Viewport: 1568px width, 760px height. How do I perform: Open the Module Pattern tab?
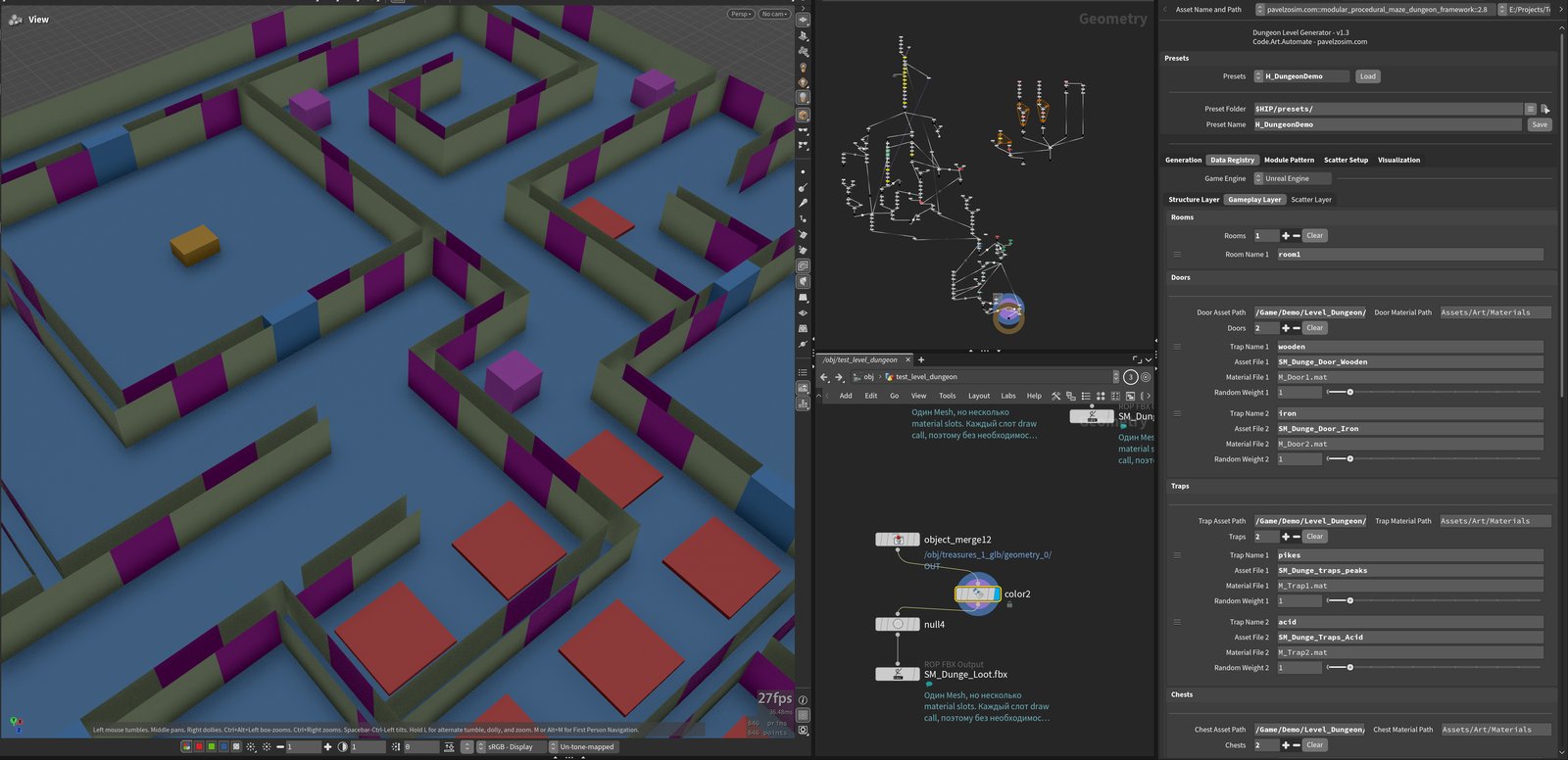[x=1289, y=160]
